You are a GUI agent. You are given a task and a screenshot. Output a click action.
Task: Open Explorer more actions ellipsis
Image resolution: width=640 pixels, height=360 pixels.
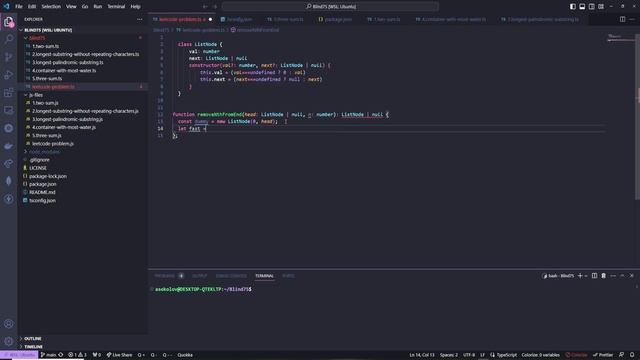[140, 19]
